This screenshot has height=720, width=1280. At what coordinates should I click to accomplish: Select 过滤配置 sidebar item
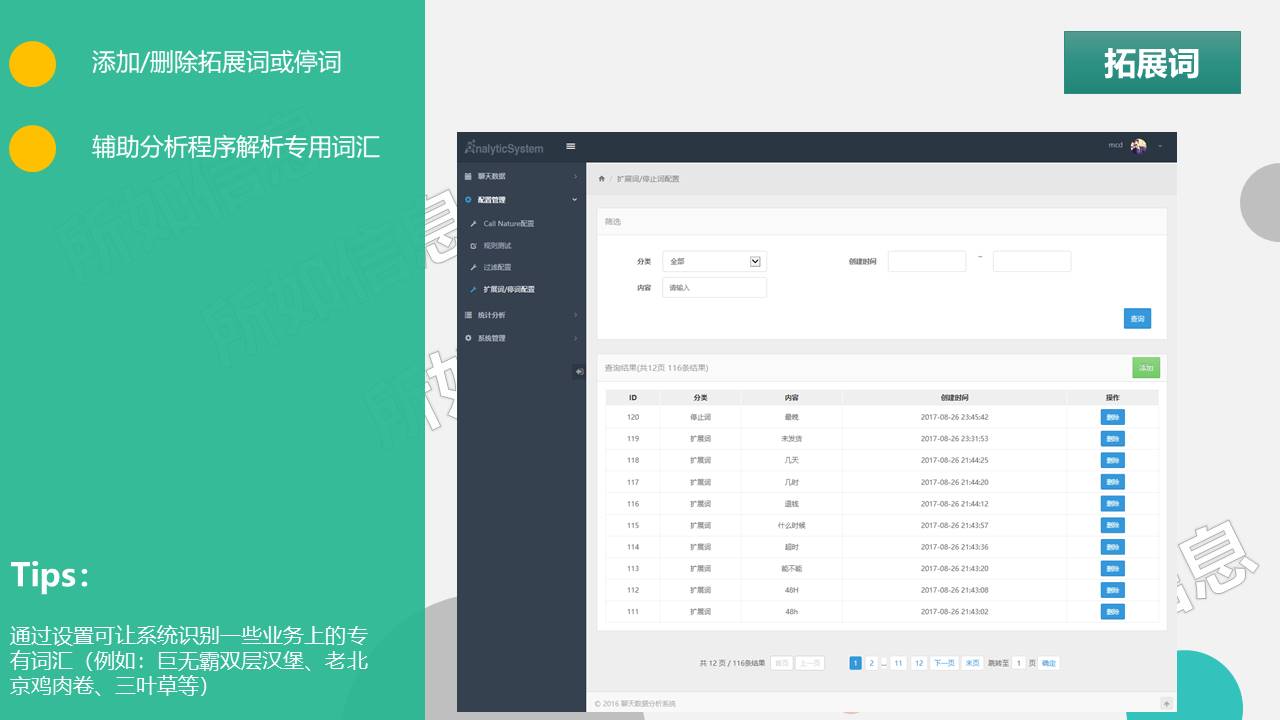point(497,268)
